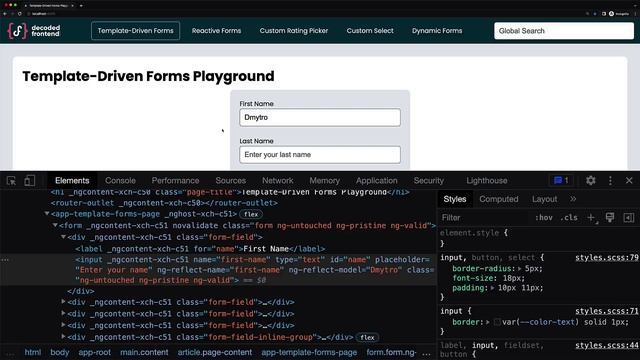
Task: Open Custom Rating Picker page
Action: pos(294,31)
